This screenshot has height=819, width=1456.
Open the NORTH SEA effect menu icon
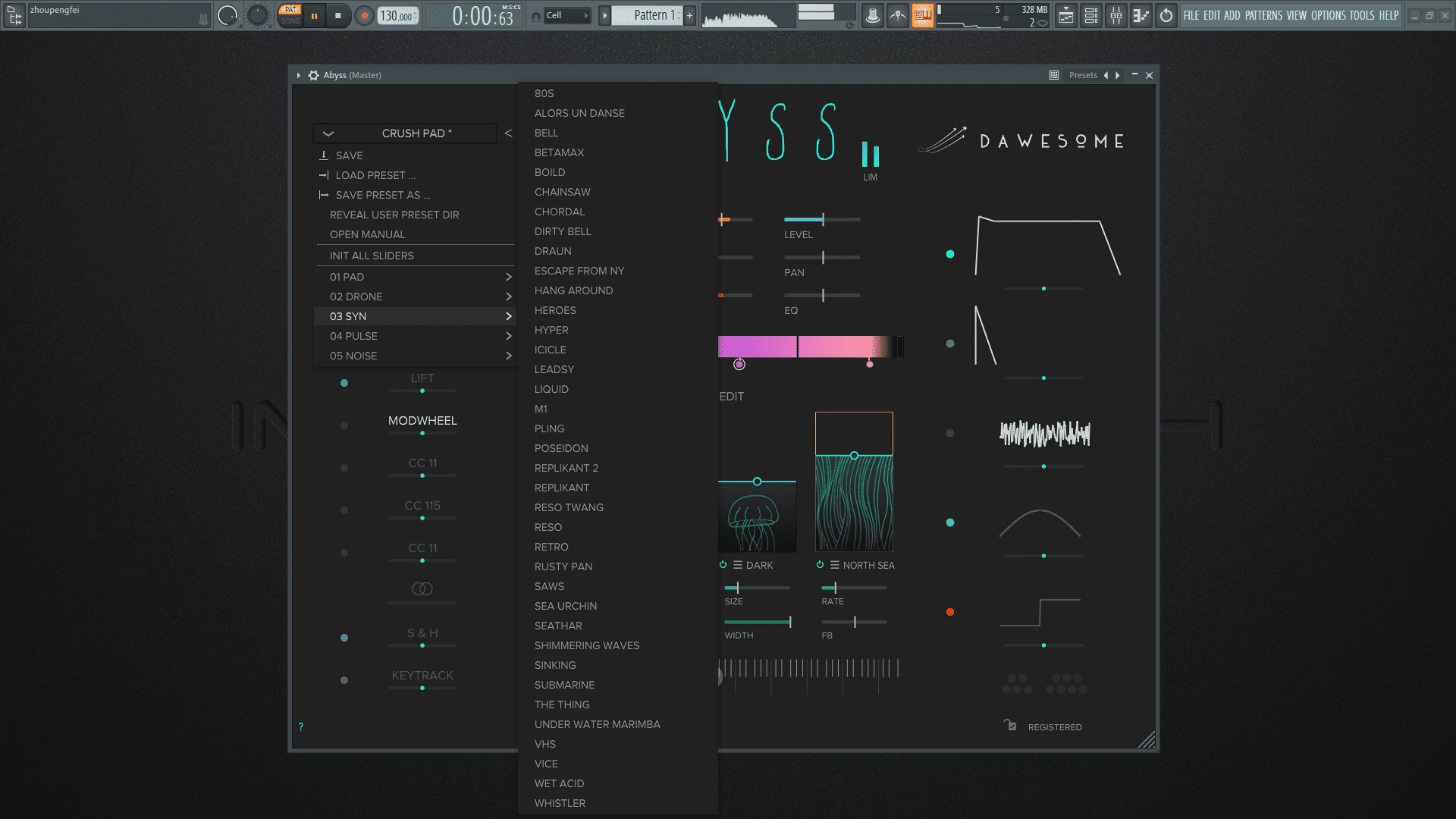click(835, 565)
